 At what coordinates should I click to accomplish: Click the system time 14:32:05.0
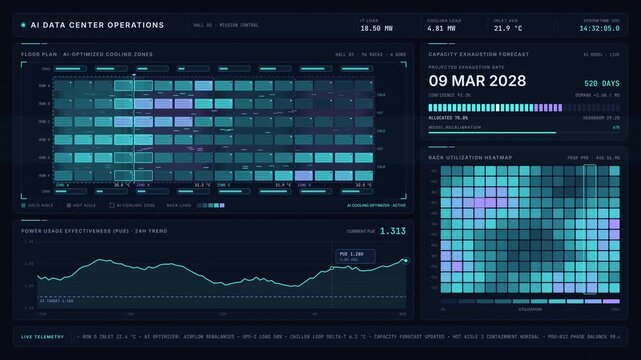pos(599,28)
